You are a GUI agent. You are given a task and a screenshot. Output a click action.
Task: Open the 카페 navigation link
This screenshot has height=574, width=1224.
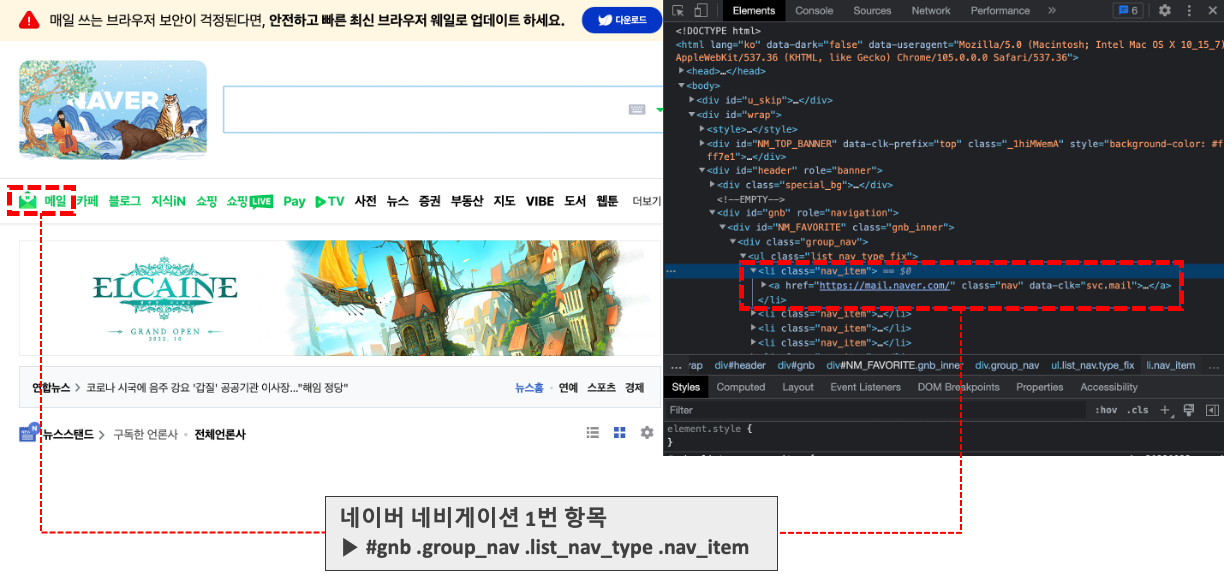87,201
